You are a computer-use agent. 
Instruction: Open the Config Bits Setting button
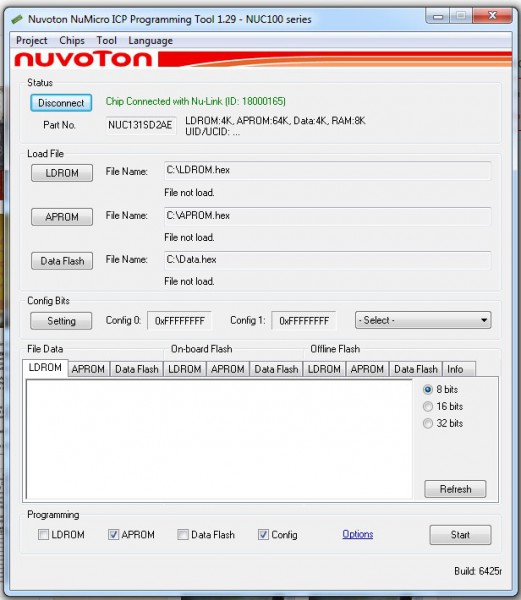click(61, 321)
